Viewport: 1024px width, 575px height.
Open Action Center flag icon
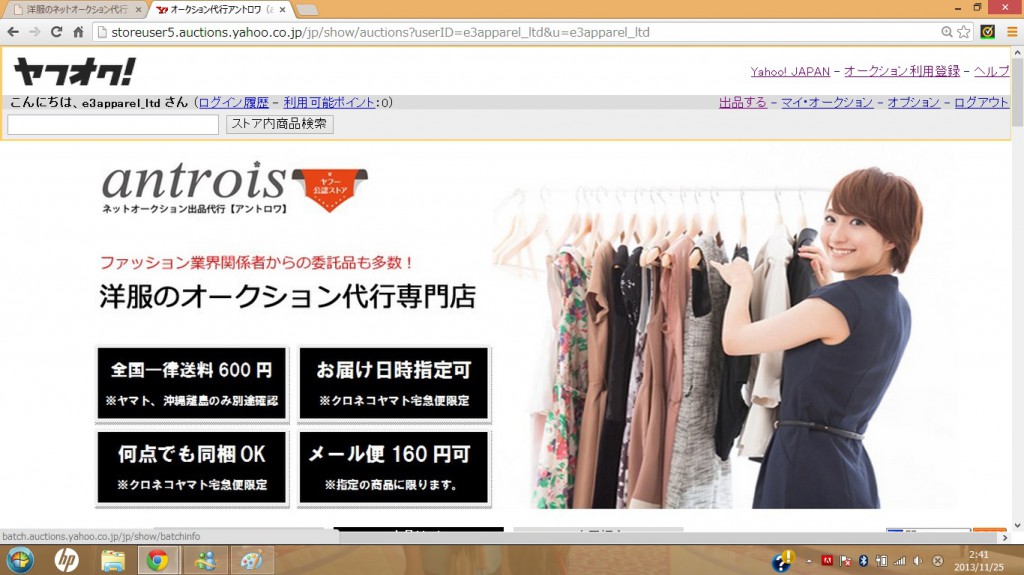845,561
